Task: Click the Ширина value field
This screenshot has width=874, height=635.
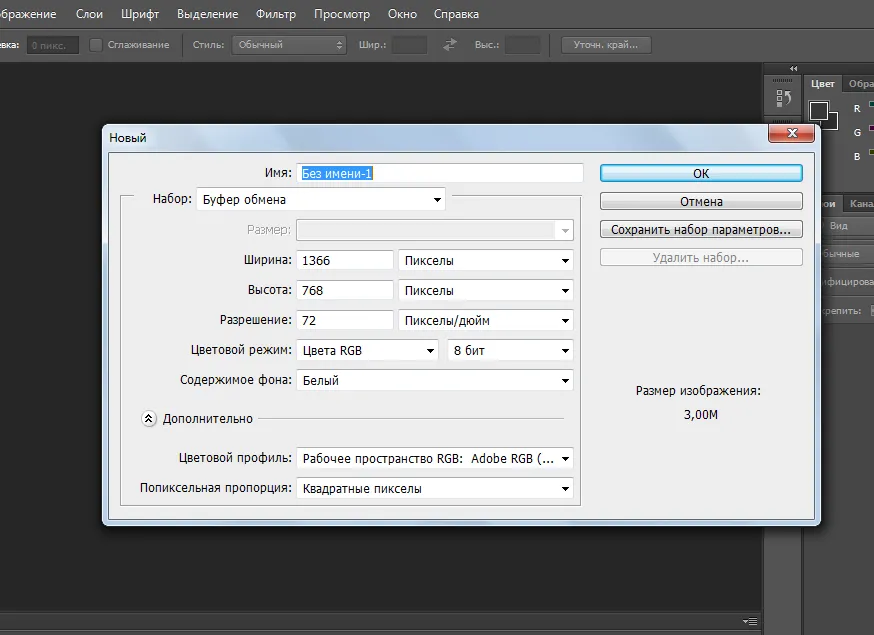Action: 344,260
